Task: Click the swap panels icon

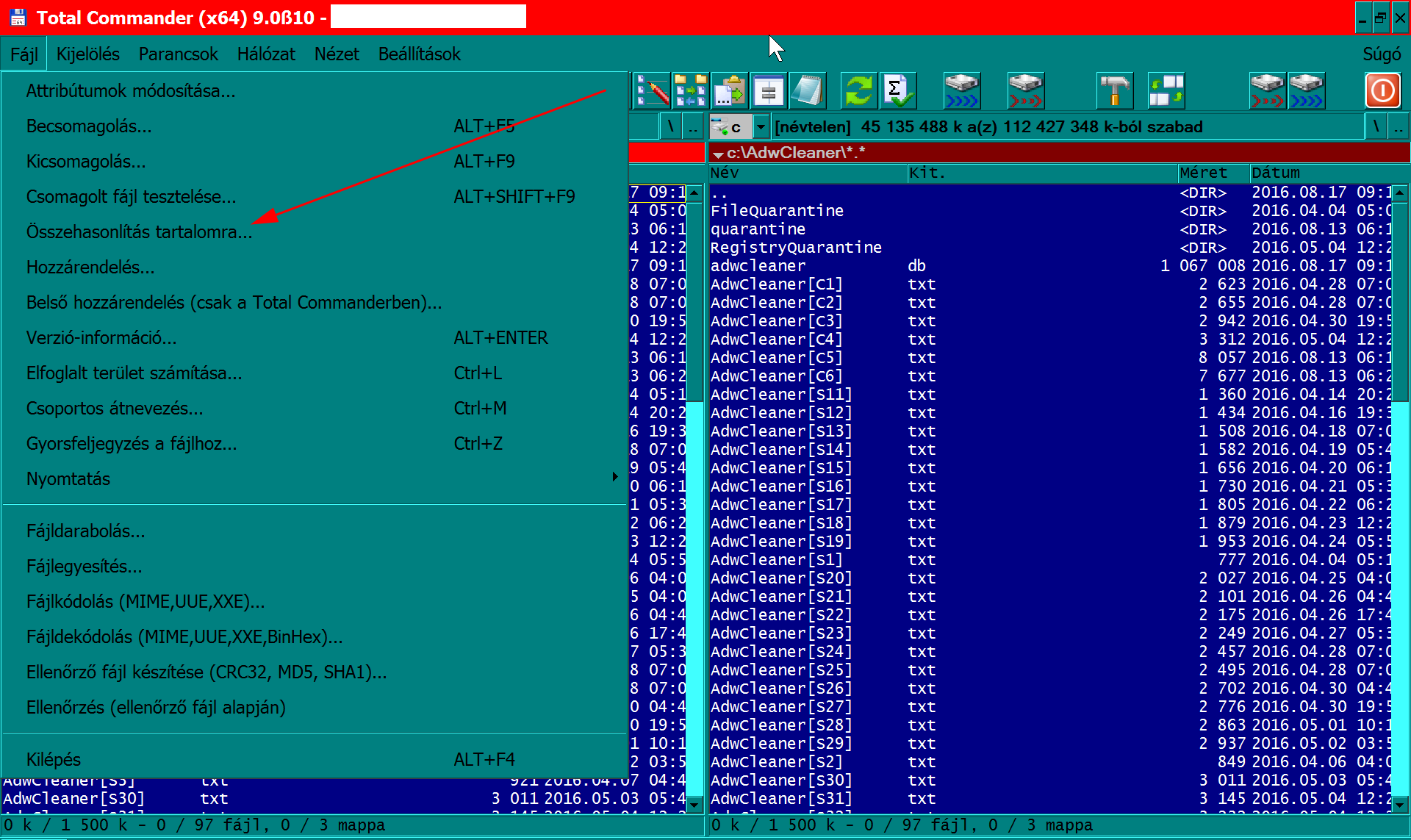Action: click(x=1166, y=91)
